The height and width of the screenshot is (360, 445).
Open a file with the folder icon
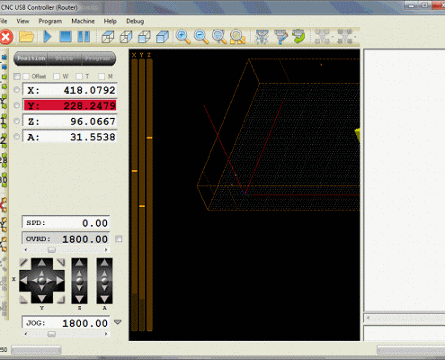(x=26, y=36)
